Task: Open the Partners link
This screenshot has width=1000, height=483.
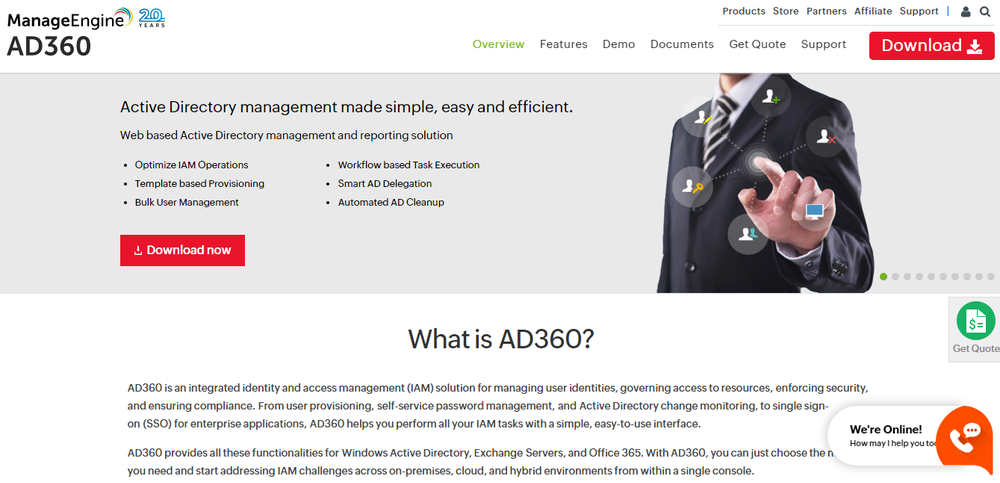Action: [x=827, y=11]
